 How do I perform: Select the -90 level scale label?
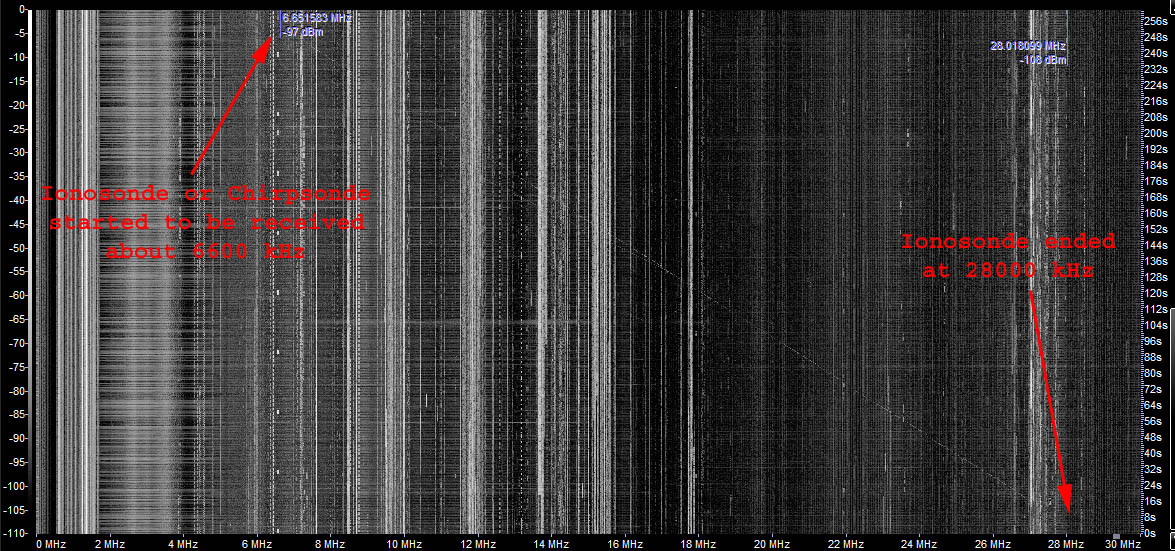pos(18,438)
